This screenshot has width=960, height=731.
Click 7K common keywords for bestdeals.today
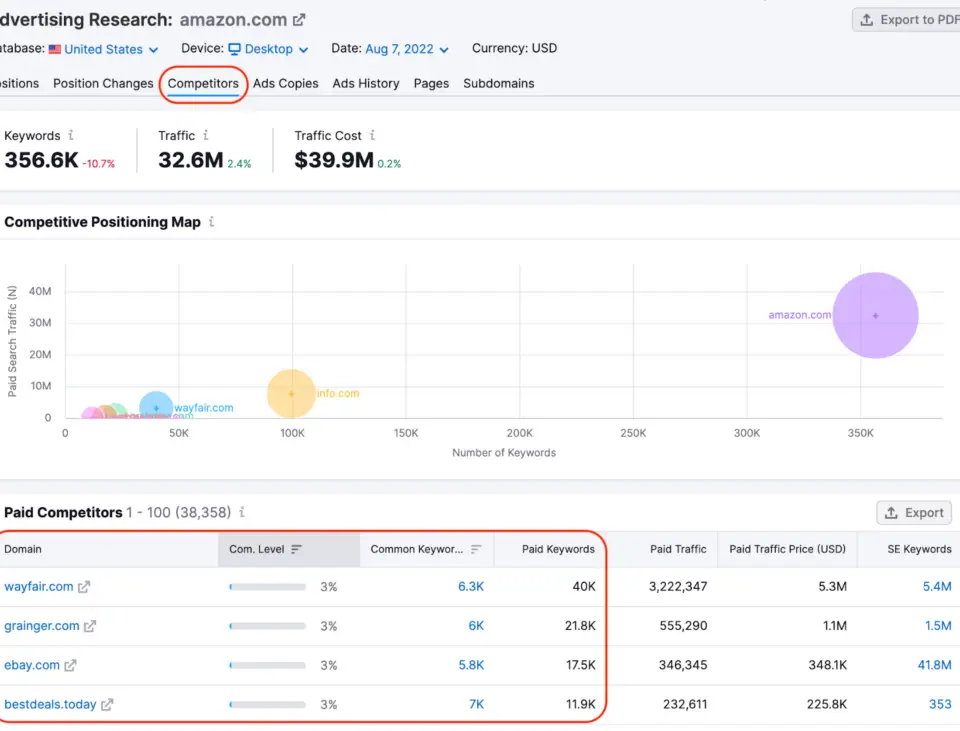(476, 704)
